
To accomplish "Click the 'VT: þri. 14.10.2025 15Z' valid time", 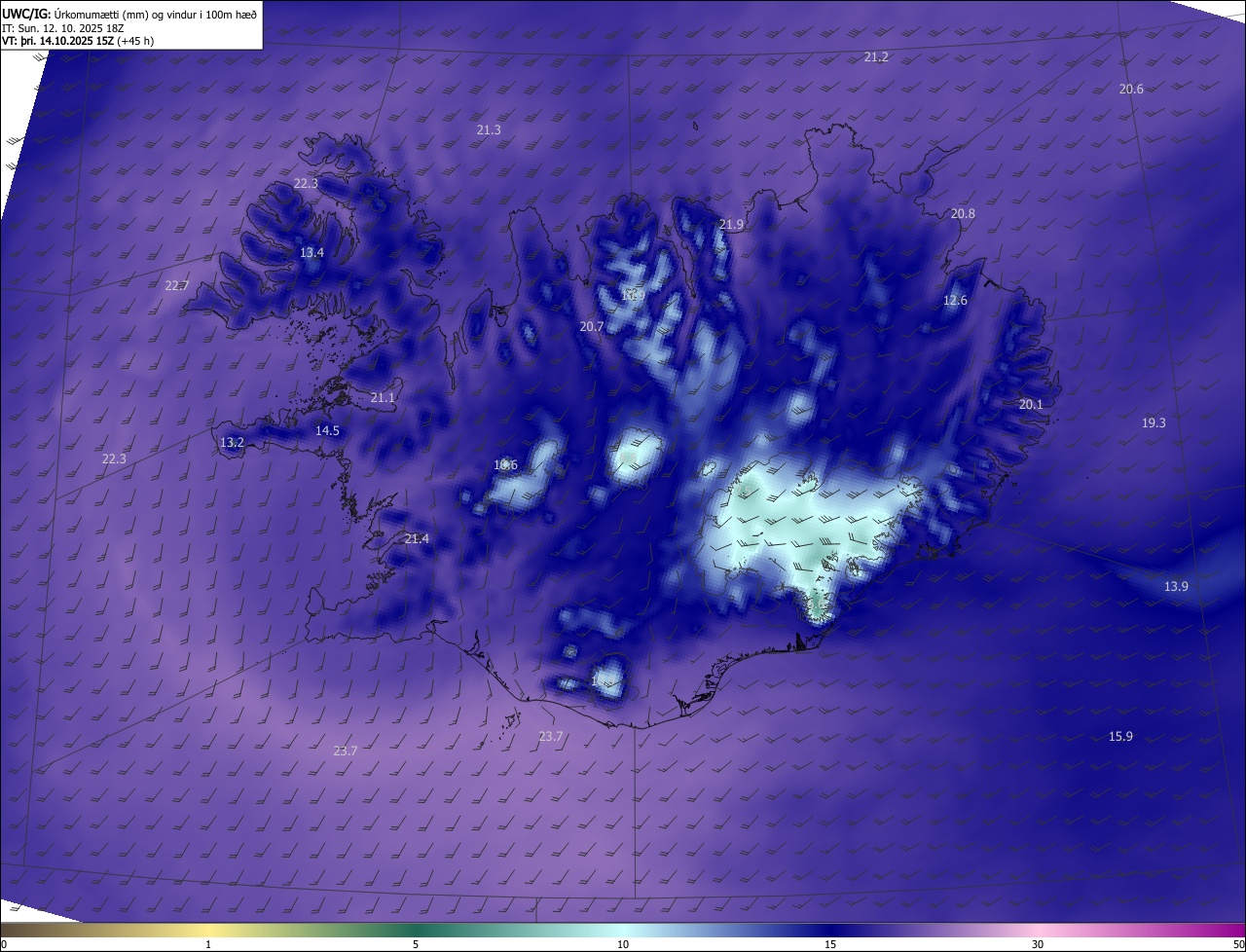I will coord(56,41).
